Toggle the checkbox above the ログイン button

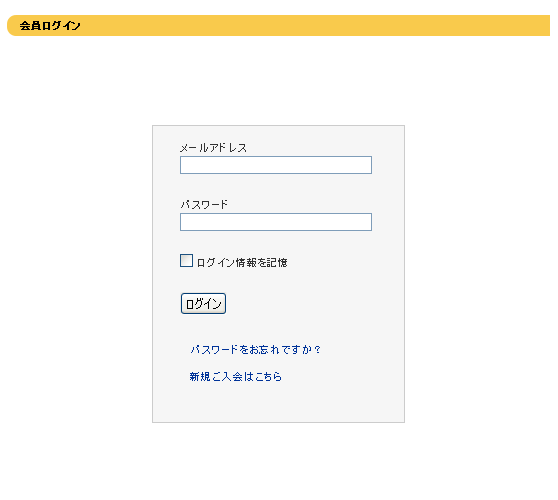point(186,260)
